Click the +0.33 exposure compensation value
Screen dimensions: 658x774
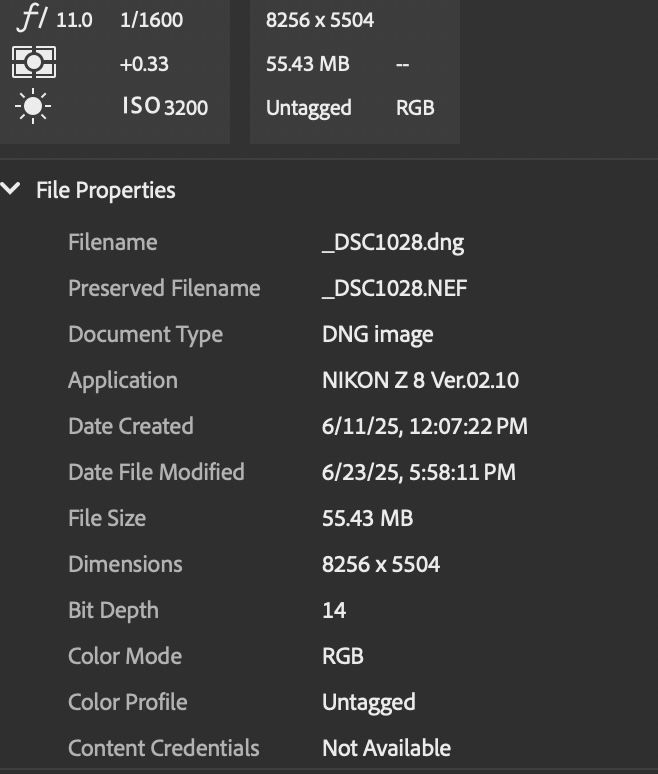pyautogui.click(x=143, y=64)
